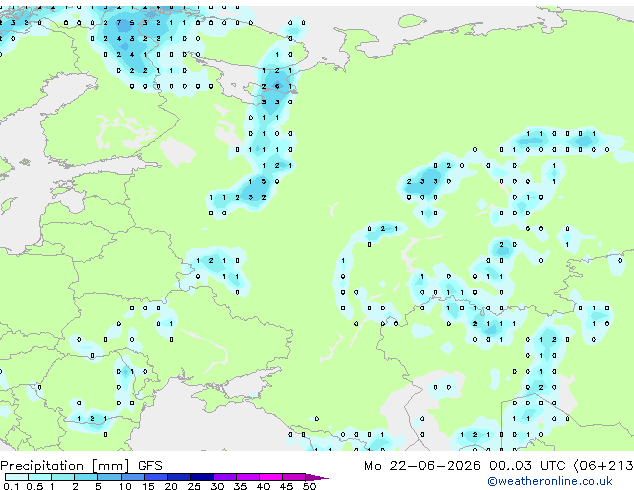Click legend swatch between 0.1 and 0.5
Screen dimensions: 634x490
(17, 477)
